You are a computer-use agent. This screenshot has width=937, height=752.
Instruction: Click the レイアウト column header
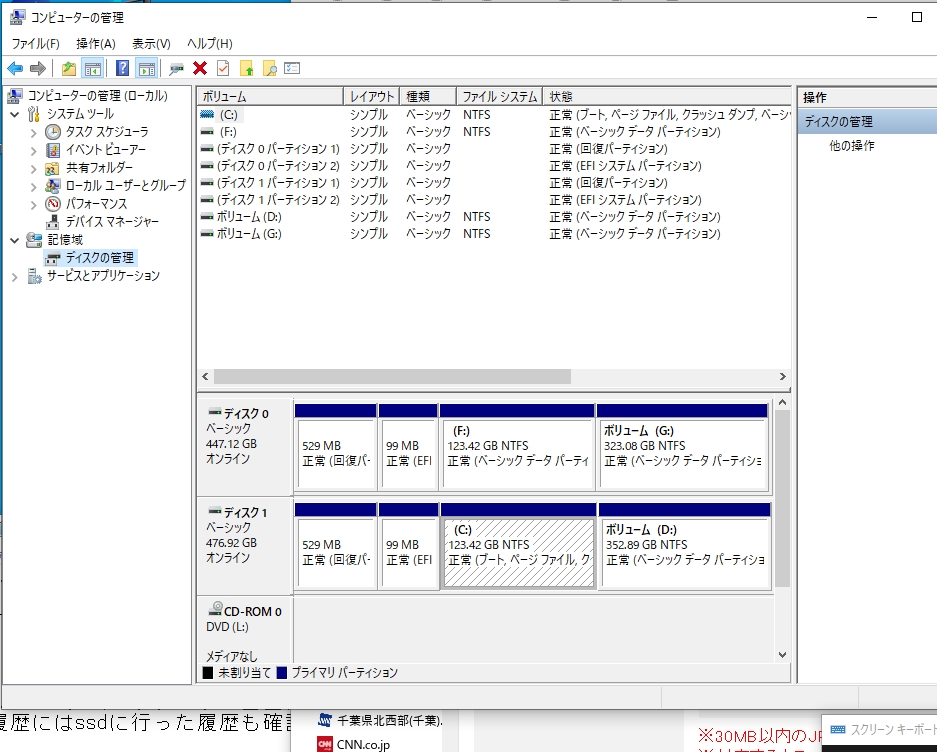click(372, 96)
